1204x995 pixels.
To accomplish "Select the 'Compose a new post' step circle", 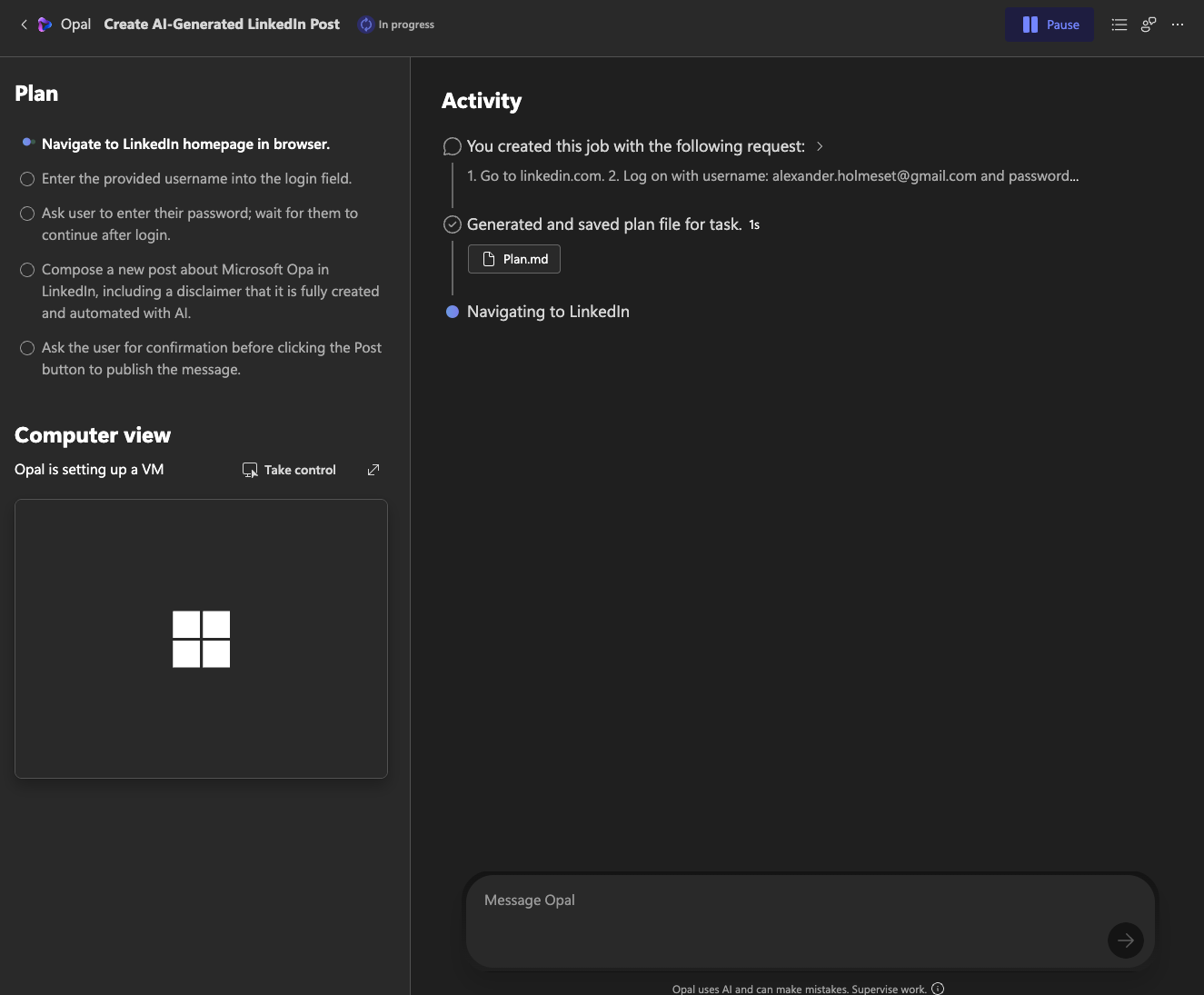I will [27, 270].
